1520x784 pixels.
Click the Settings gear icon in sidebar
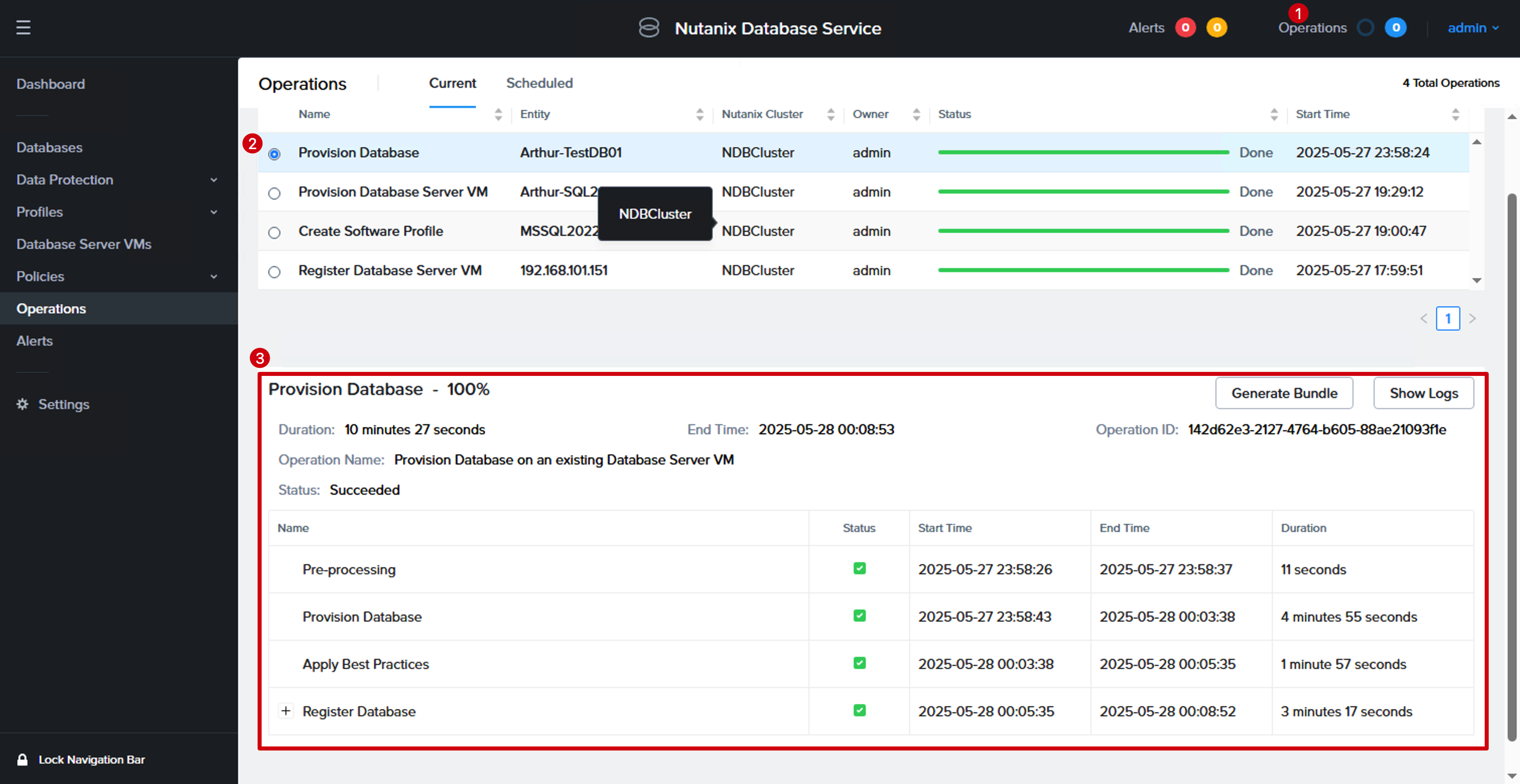pyautogui.click(x=22, y=404)
